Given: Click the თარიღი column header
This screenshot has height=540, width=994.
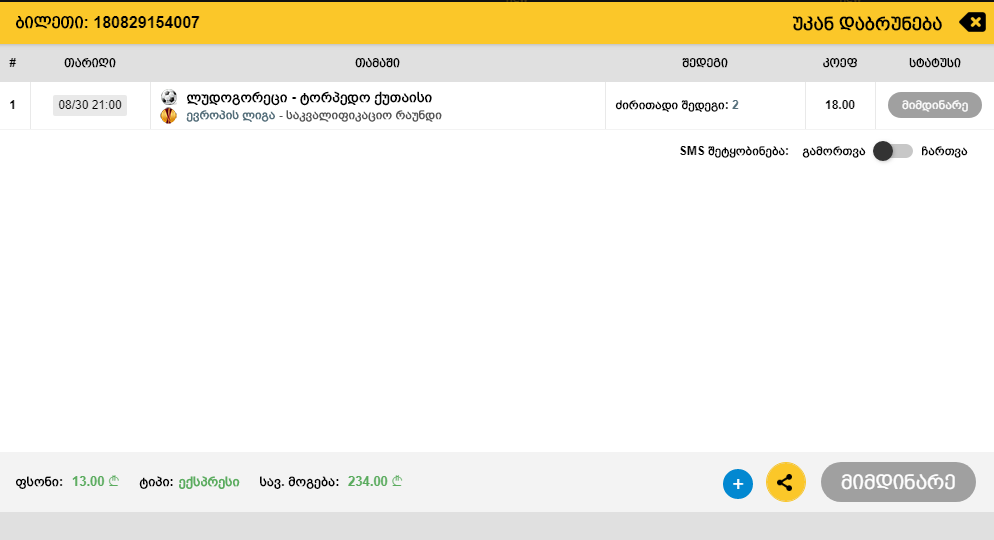Looking at the screenshot, I should tap(89, 63).
